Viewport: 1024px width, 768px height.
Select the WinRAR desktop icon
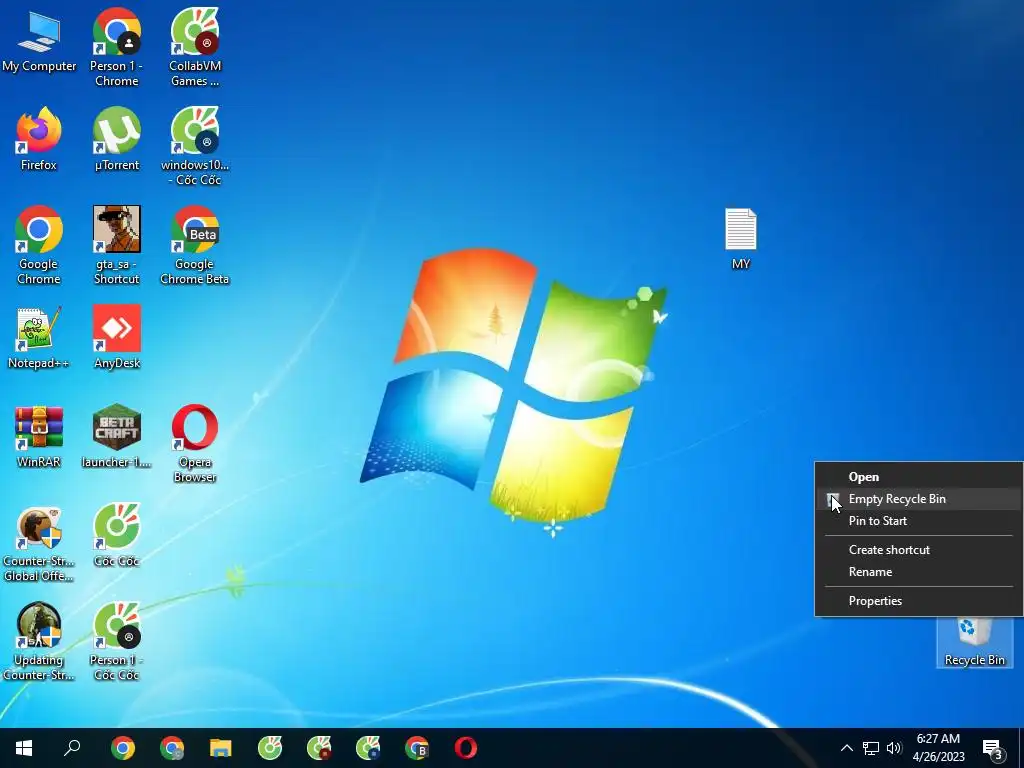coord(39,437)
